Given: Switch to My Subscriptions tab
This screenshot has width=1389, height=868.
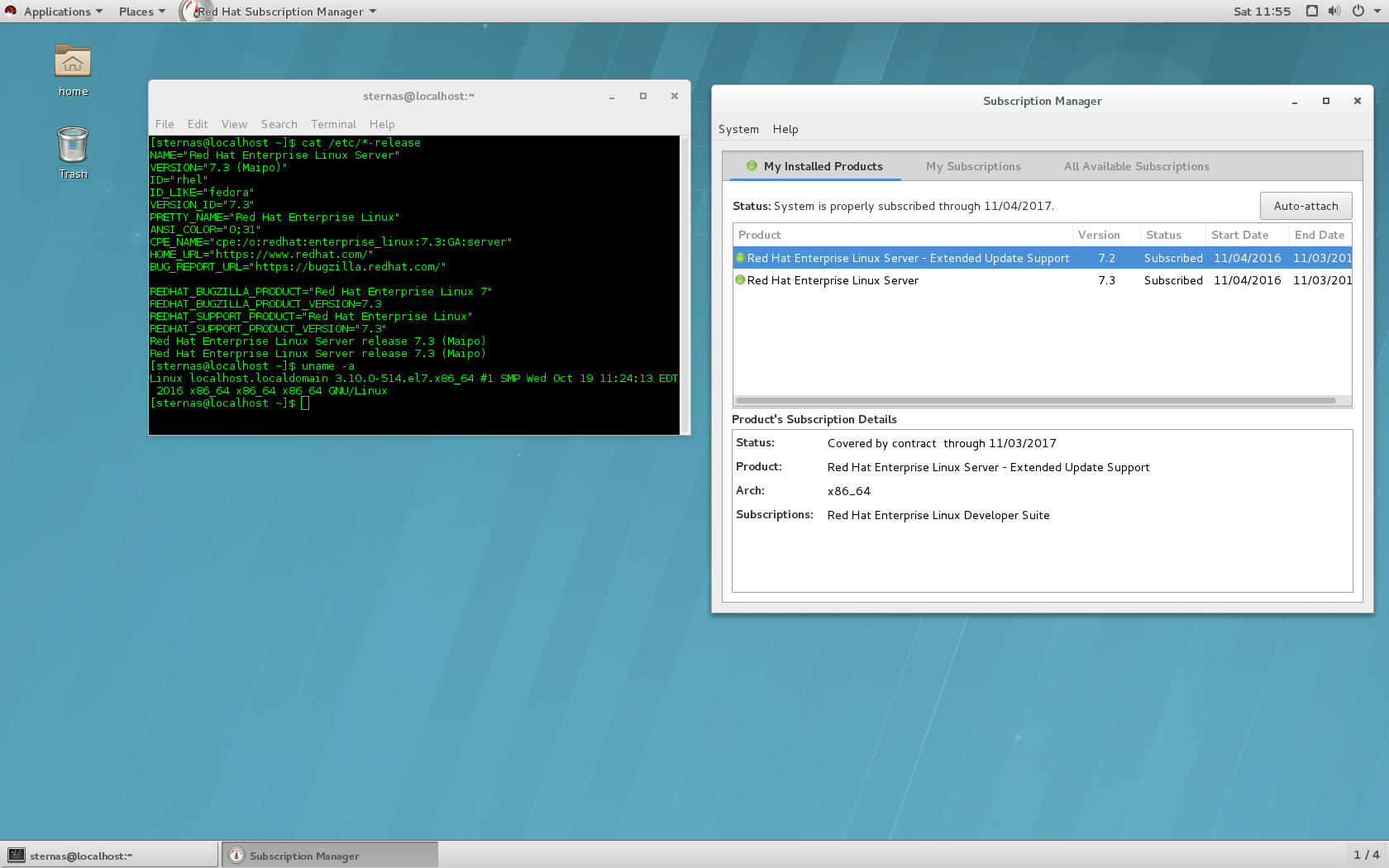Looking at the screenshot, I should click(973, 166).
